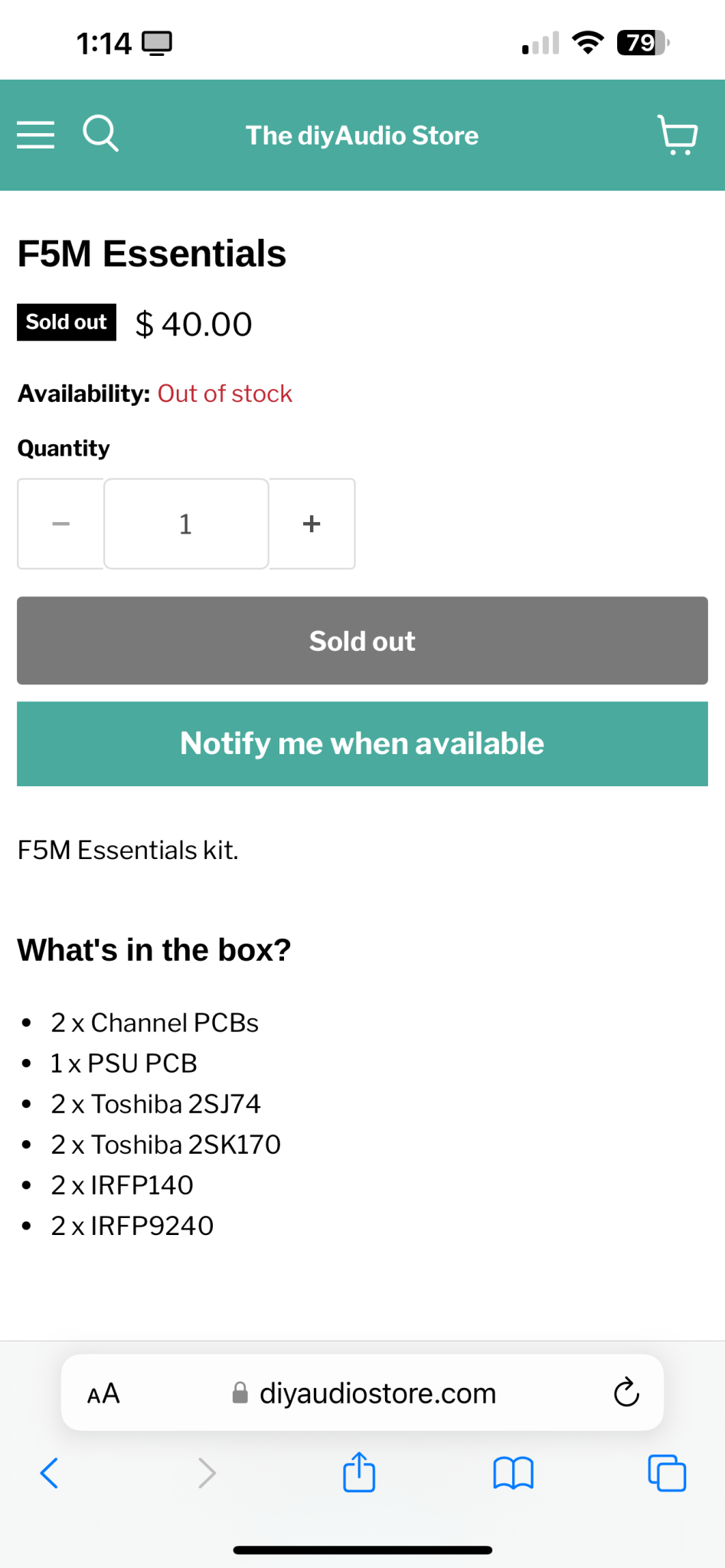Image resolution: width=725 pixels, height=1568 pixels.
Task: Open the shopping cart
Action: pos(678,135)
